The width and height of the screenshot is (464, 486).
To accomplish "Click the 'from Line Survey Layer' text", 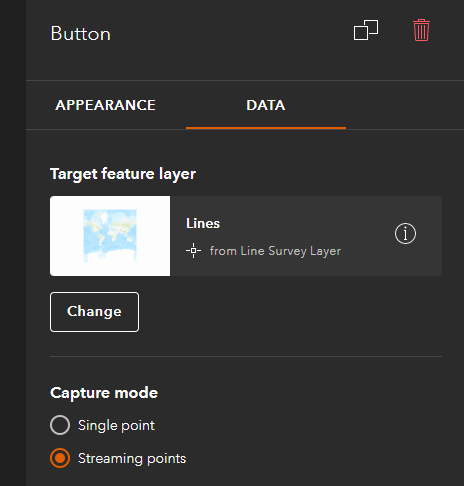I will tap(275, 251).
